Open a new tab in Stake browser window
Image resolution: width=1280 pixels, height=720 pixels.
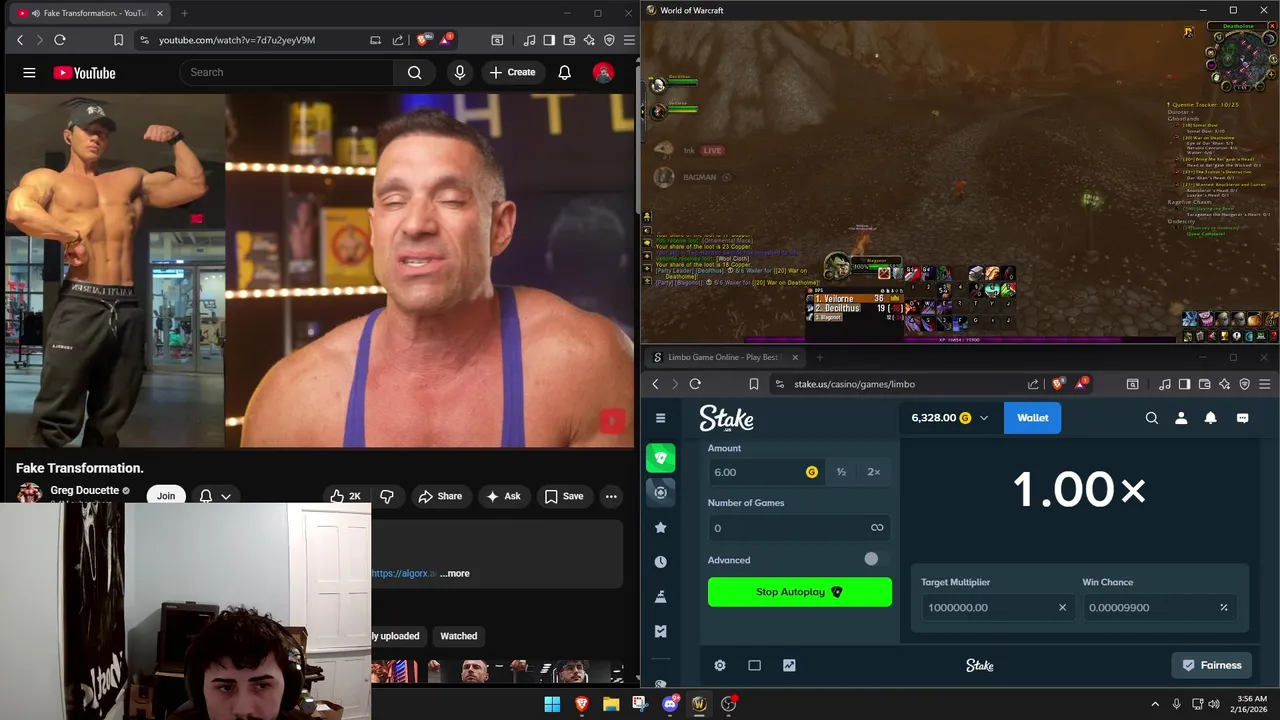pyautogui.click(x=819, y=357)
